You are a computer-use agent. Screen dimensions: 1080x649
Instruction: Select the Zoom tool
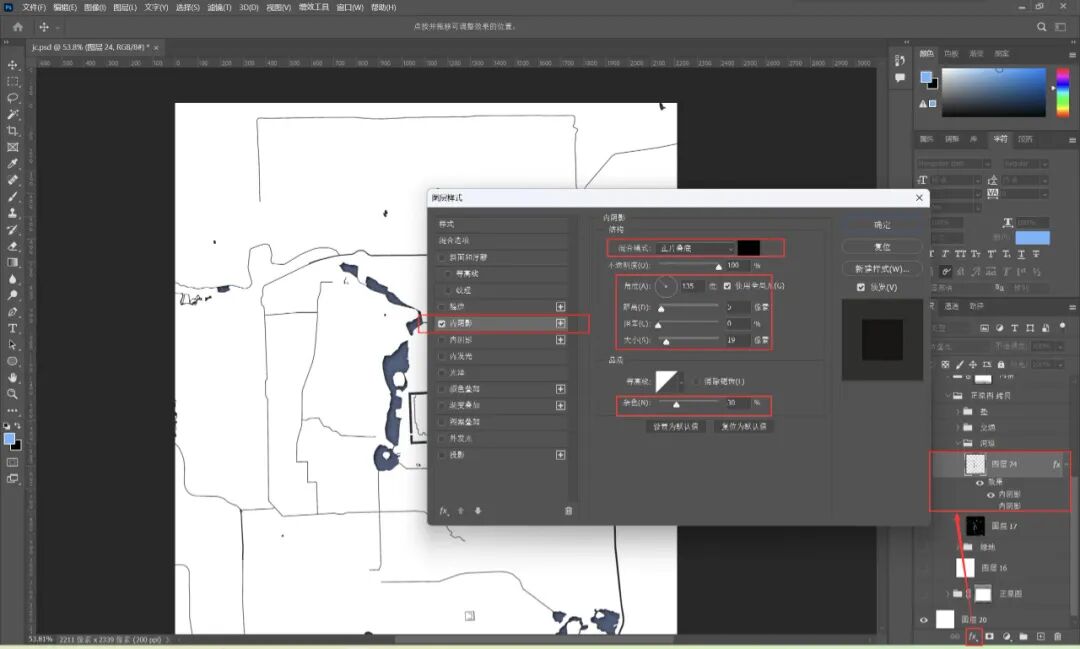click(x=12, y=394)
